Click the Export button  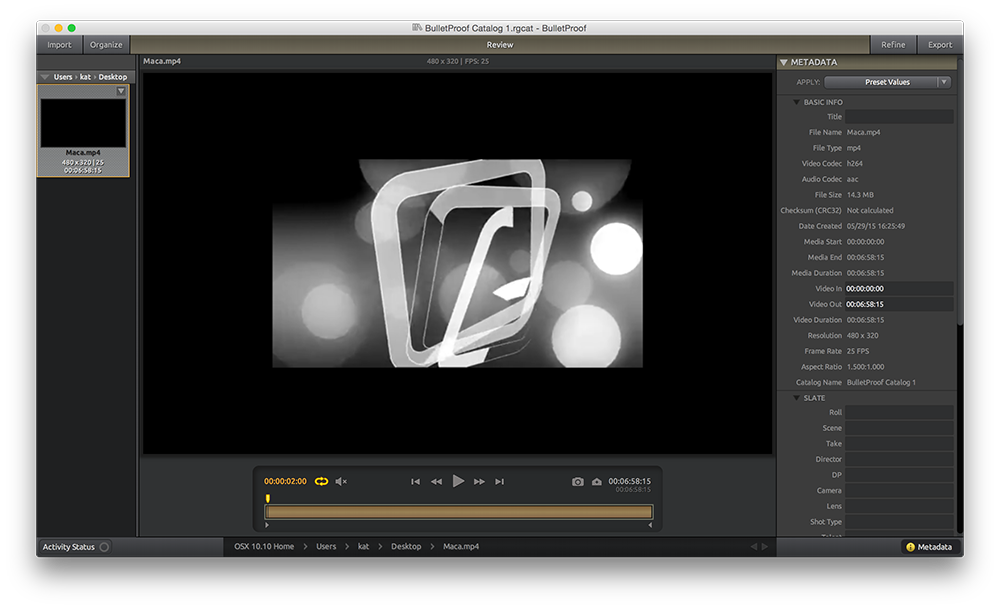[940, 44]
